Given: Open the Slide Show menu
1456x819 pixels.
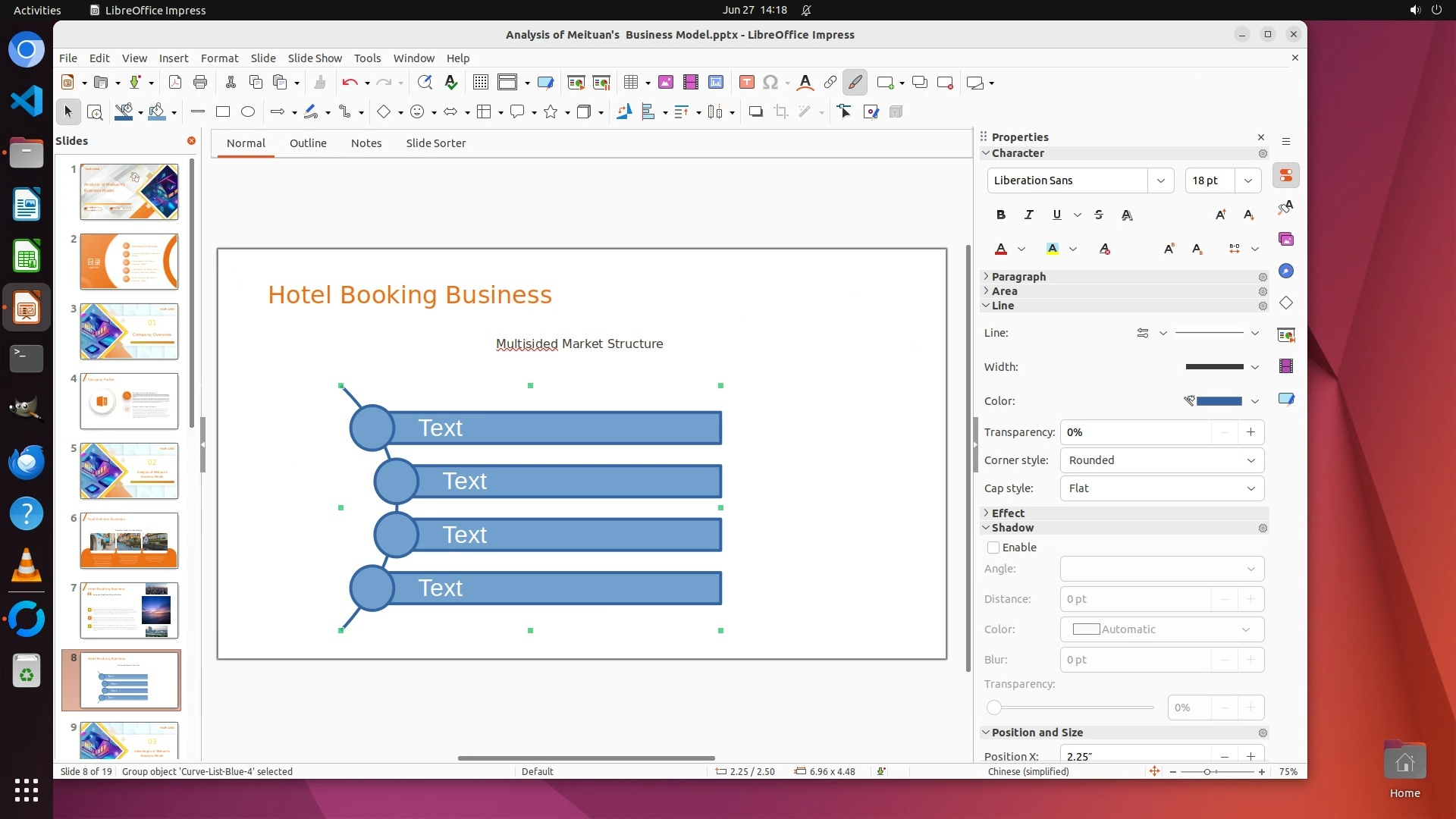Looking at the screenshot, I should 315,58.
